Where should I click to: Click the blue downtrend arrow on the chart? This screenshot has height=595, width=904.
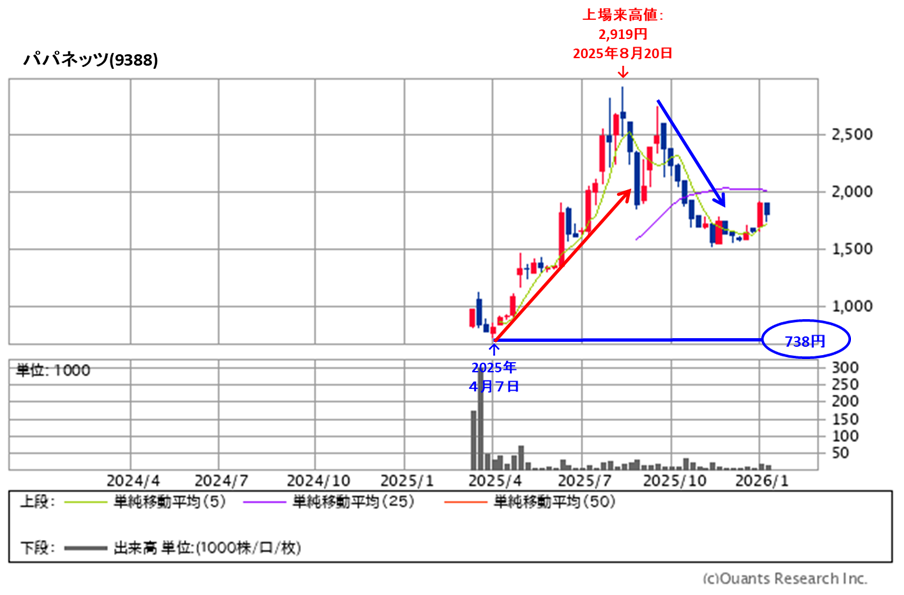690,150
